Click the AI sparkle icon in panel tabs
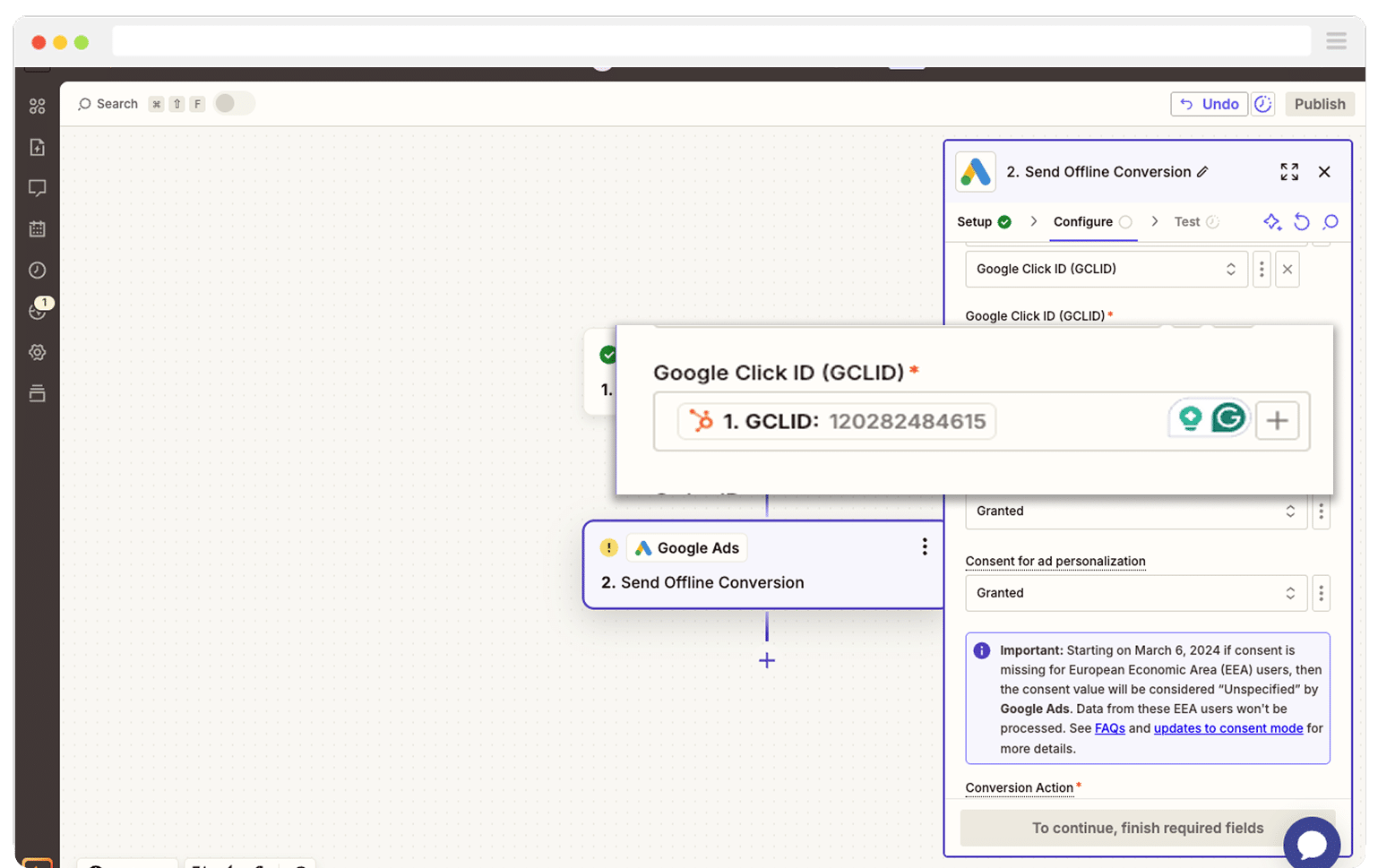This screenshot has width=1378, height=868. 1272,222
